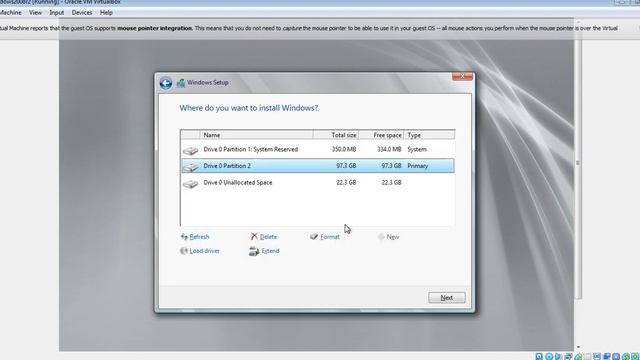Click the mouse pointer integration notification text
Screen dimensions: 640x360
(x=308, y=28)
